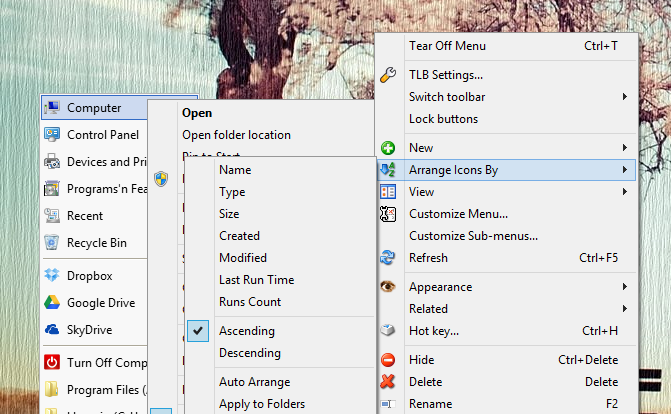Click the Dropbox icon in the list
Screen dimensions: 671x414
click(52, 276)
